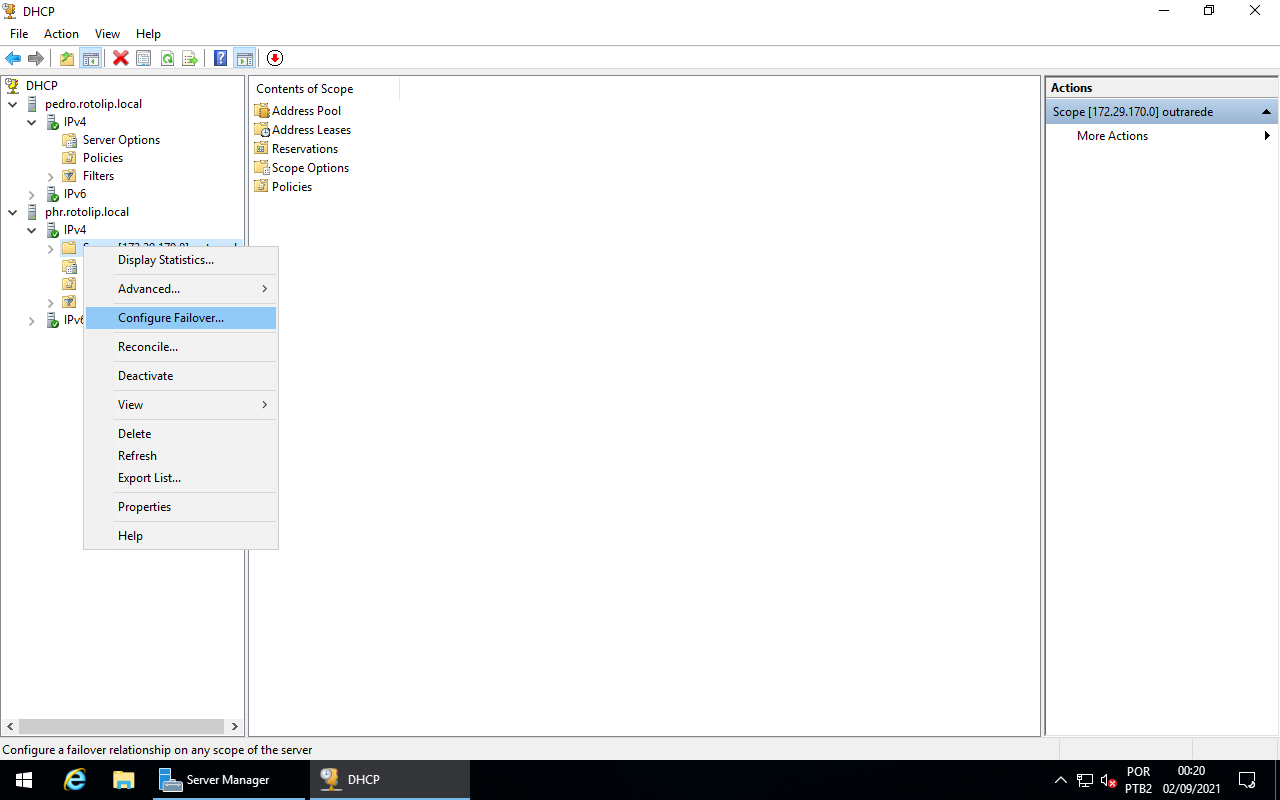
Task: Open the Action menu
Action: 61,33
